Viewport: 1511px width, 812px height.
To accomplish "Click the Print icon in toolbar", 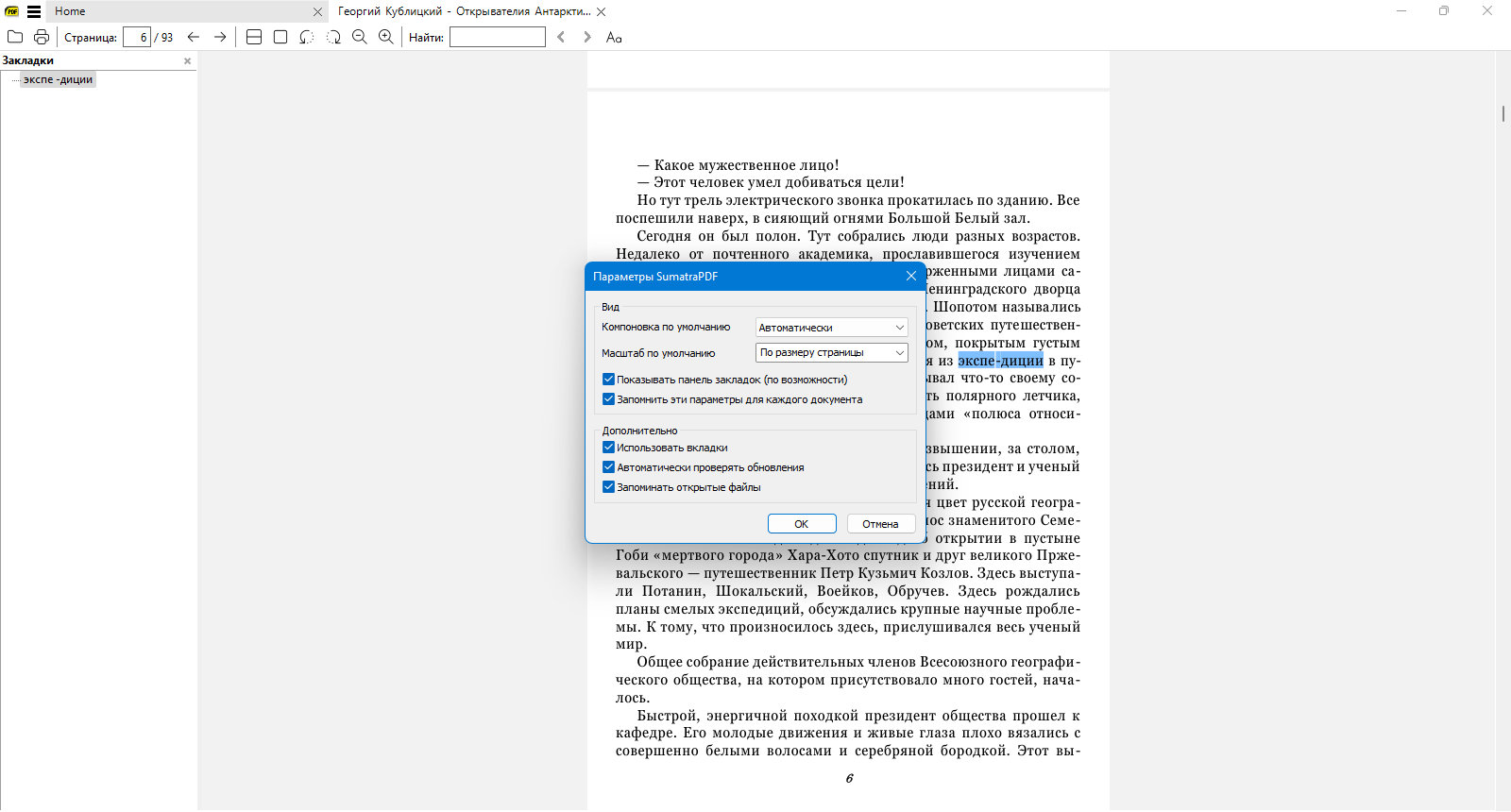I will point(42,37).
